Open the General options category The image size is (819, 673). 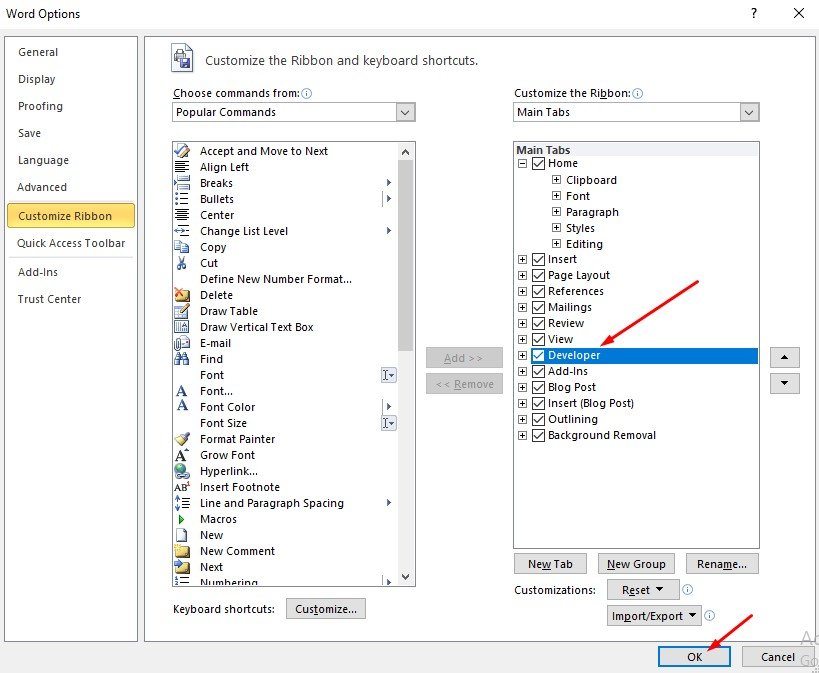coord(38,52)
